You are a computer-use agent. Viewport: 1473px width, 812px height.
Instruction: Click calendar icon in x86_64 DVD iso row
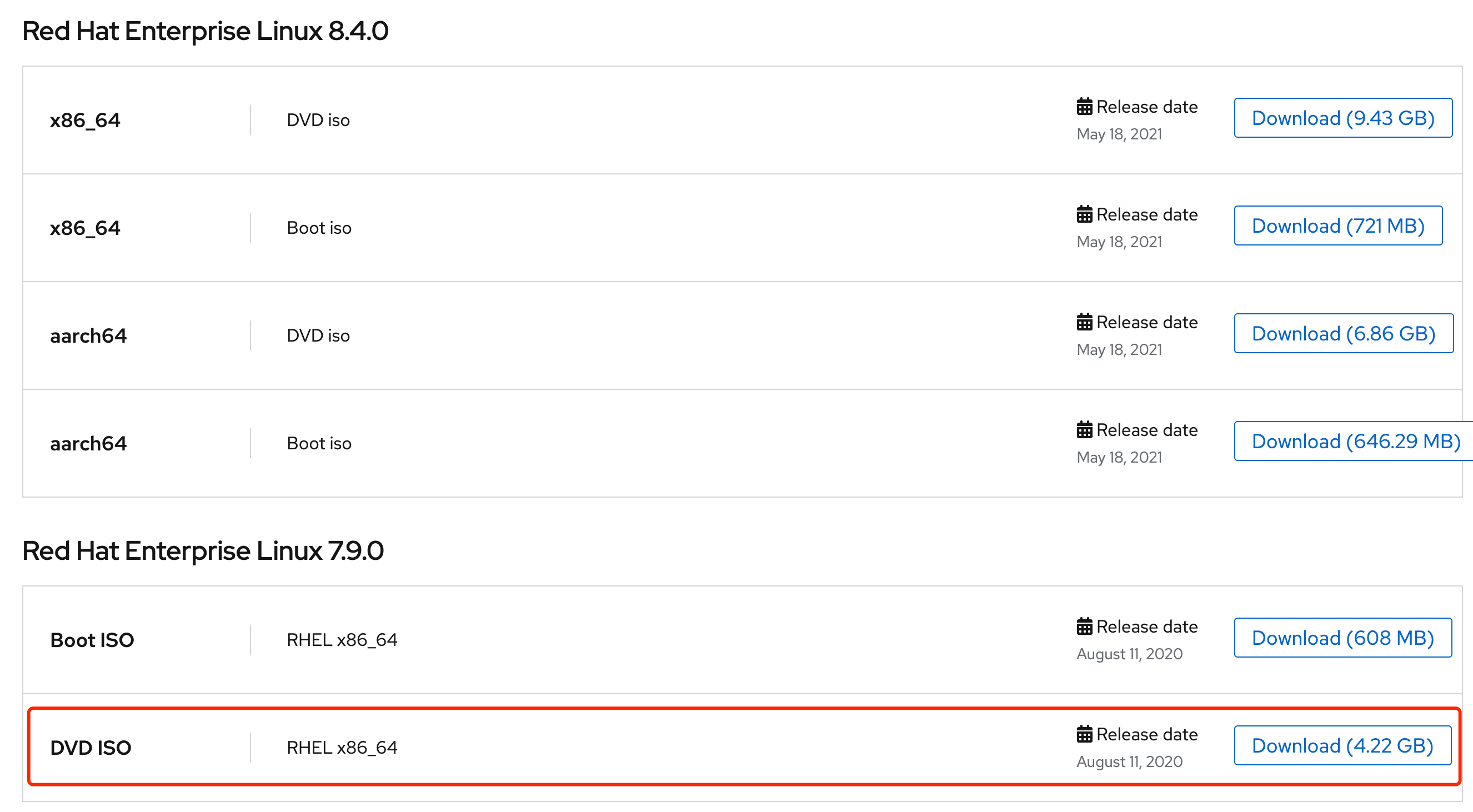1084,107
